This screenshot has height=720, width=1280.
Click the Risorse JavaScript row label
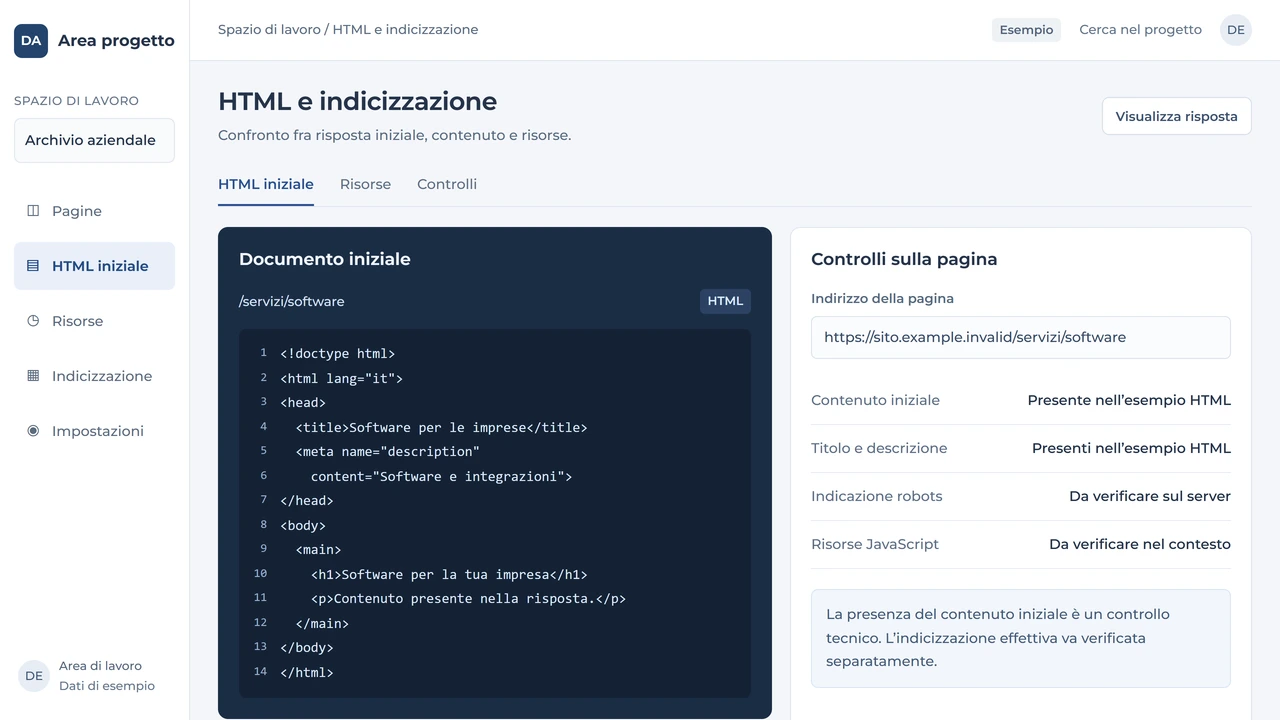click(875, 544)
